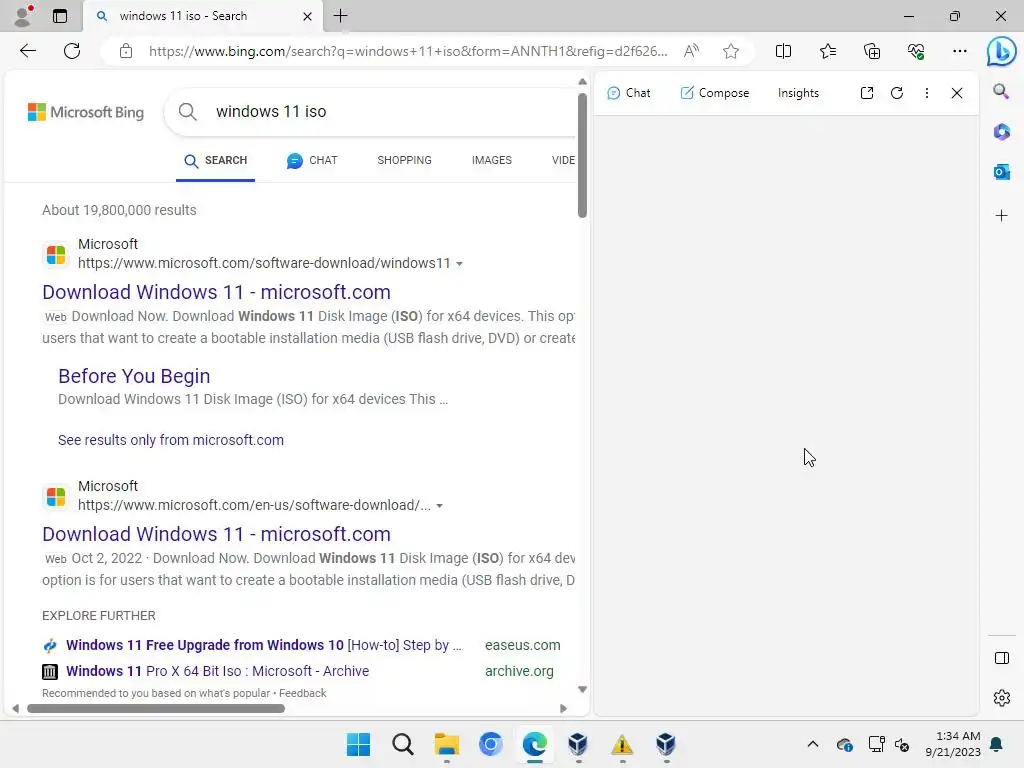Open Windows 11 Pro X 64 Bit Iso Archive link
The width and height of the screenshot is (1024, 768).
[217, 671]
